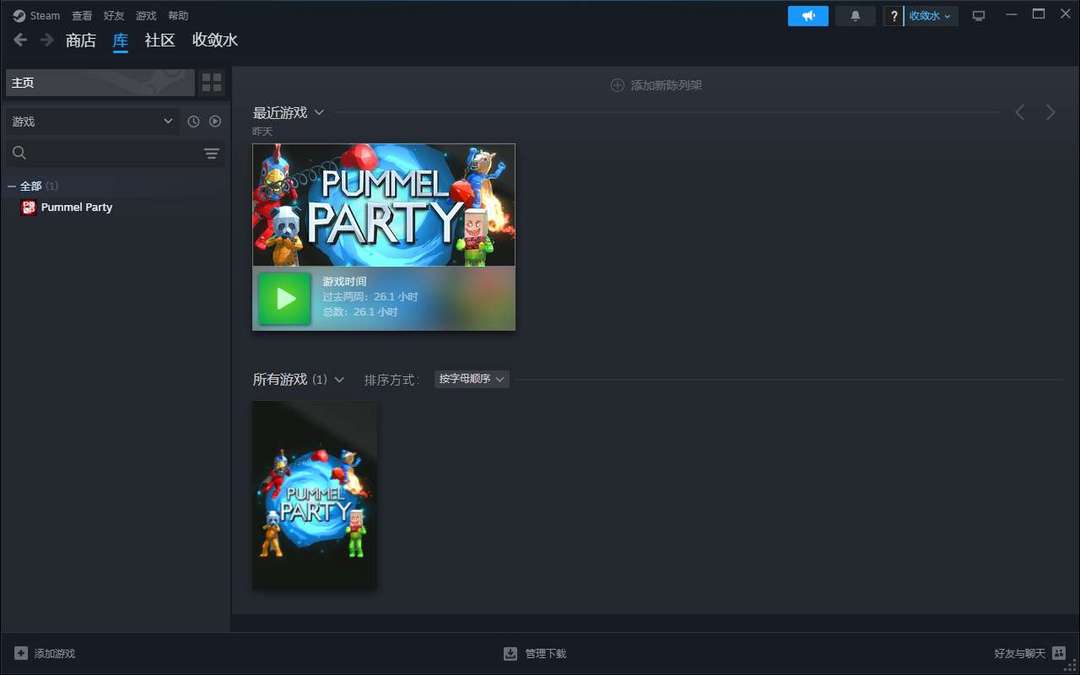Click the question mark help icon

(x=894, y=16)
